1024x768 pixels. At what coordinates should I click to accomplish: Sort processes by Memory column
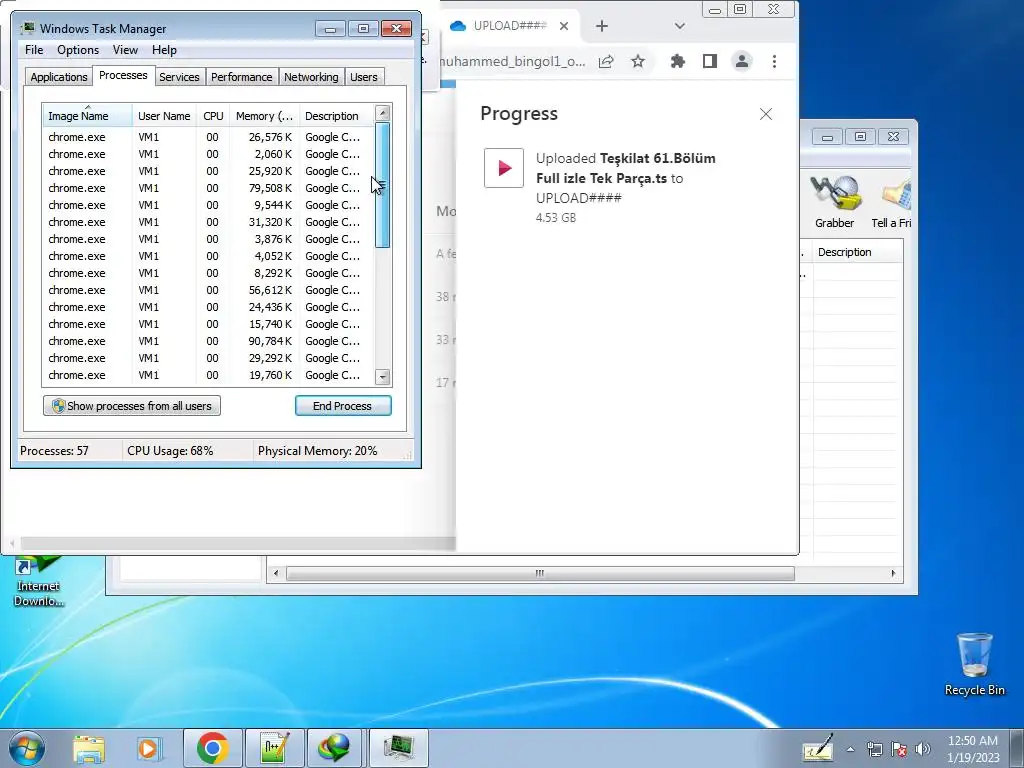(264, 116)
